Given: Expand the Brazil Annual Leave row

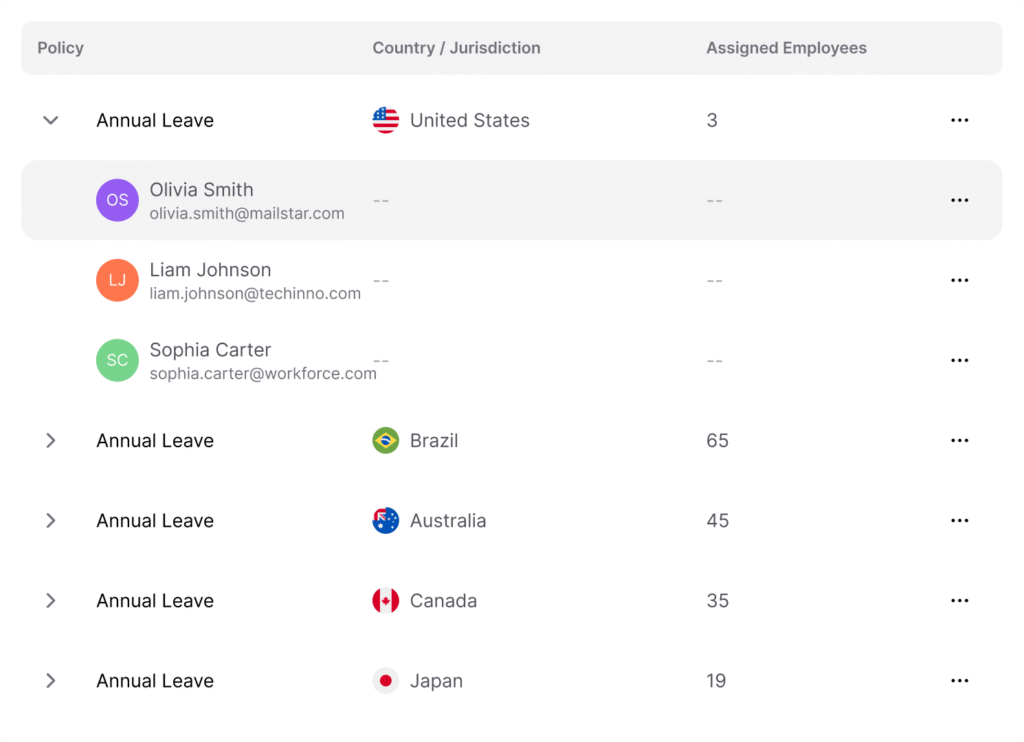Looking at the screenshot, I should 50,440.
